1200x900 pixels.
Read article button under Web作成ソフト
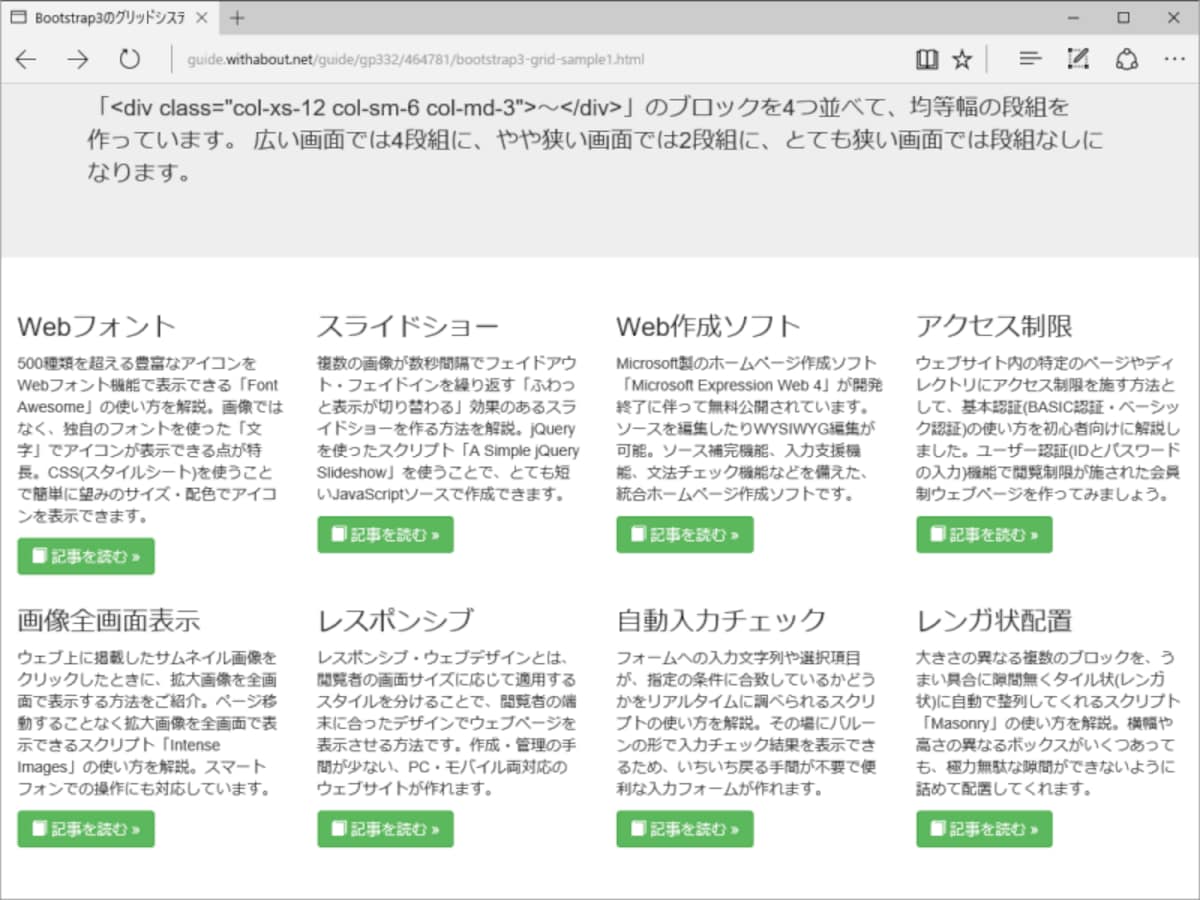(x=685, y=534)
